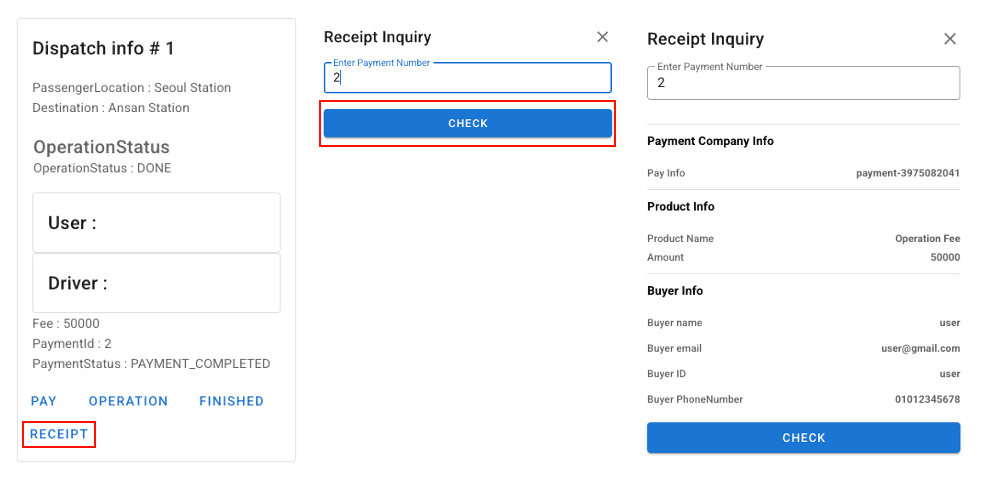Click the Payment Company Info section heading
Image resolution: width=989 pixels, height=484 pixels.
click(x=710, y=141)
